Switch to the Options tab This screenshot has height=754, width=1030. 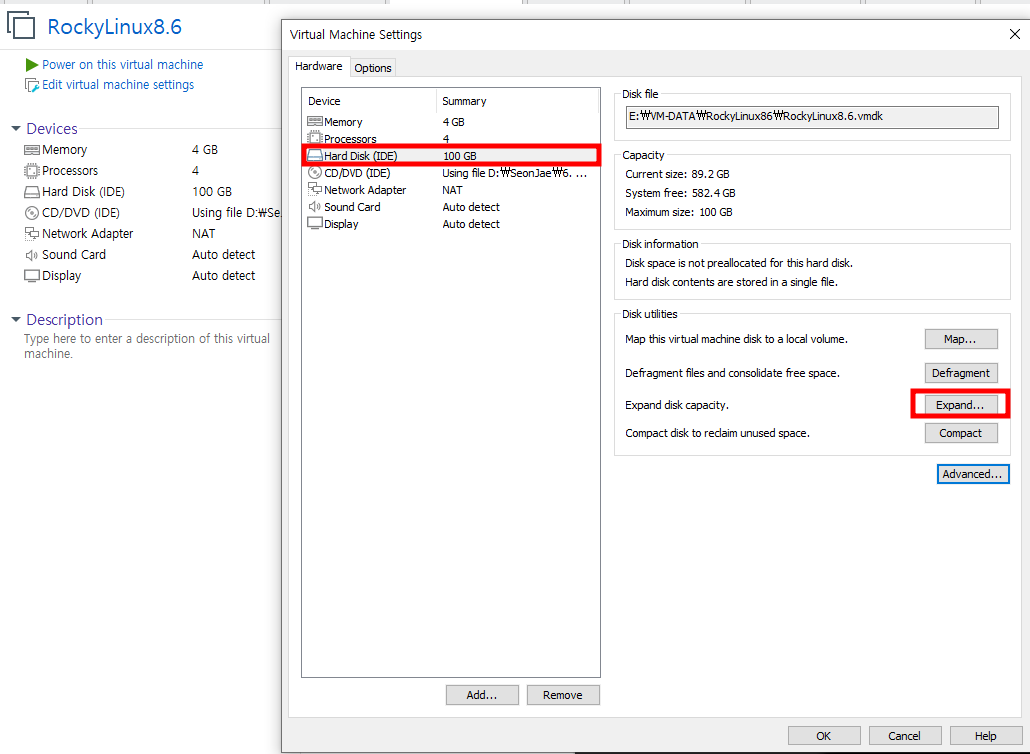tap(373, 68)
